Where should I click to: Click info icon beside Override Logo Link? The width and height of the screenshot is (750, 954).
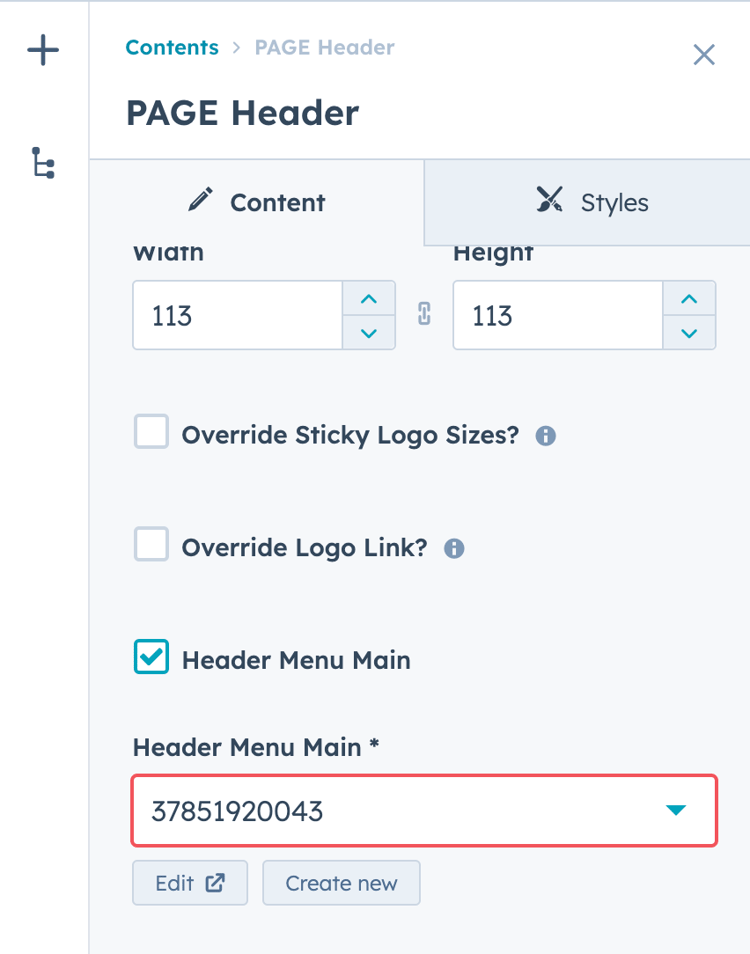coord(454,548)
